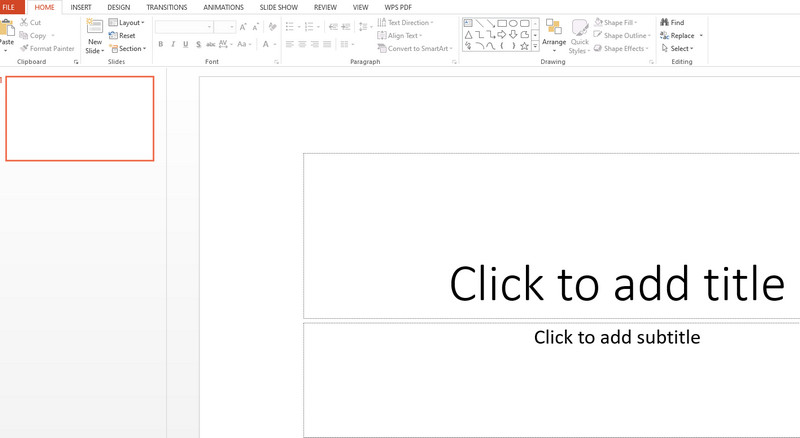Pick the star shape from shapes gallery

(524, 46)
